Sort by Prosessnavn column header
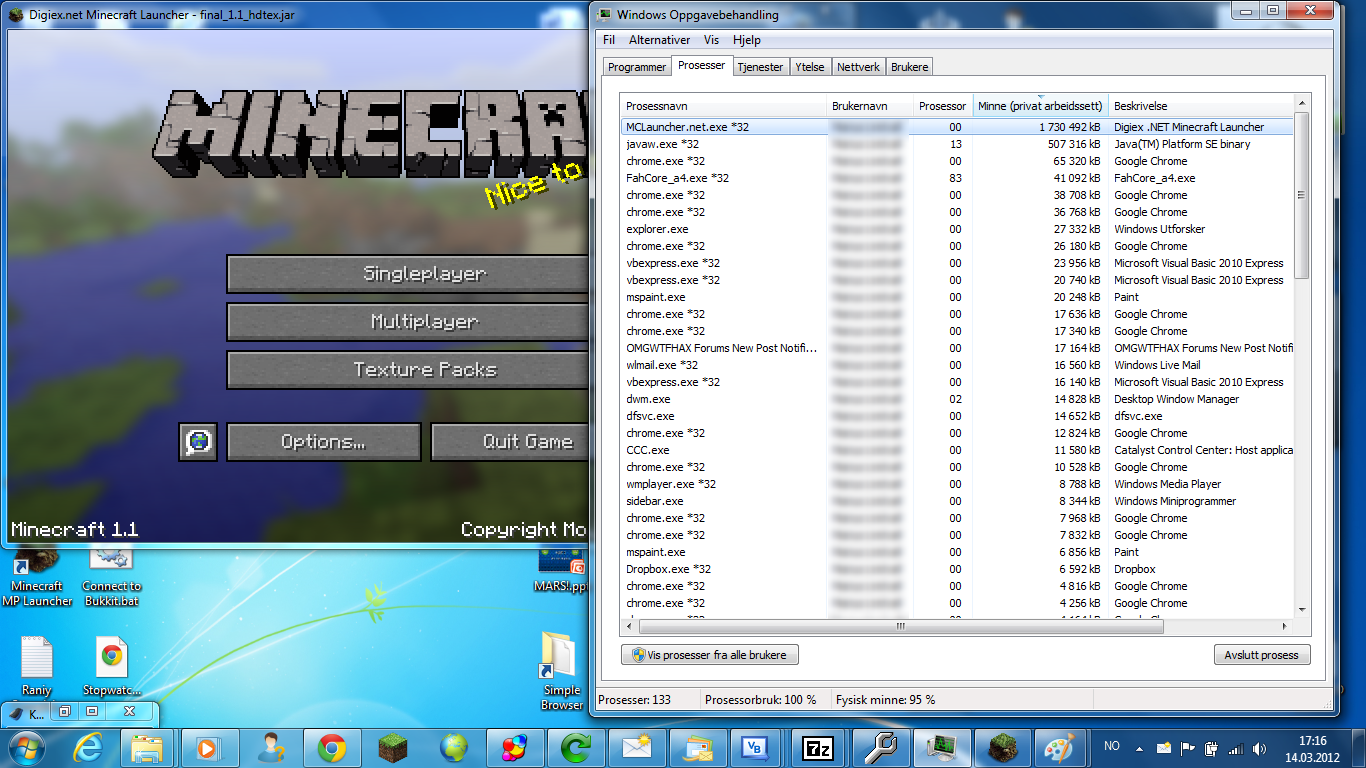 (724, 106)
